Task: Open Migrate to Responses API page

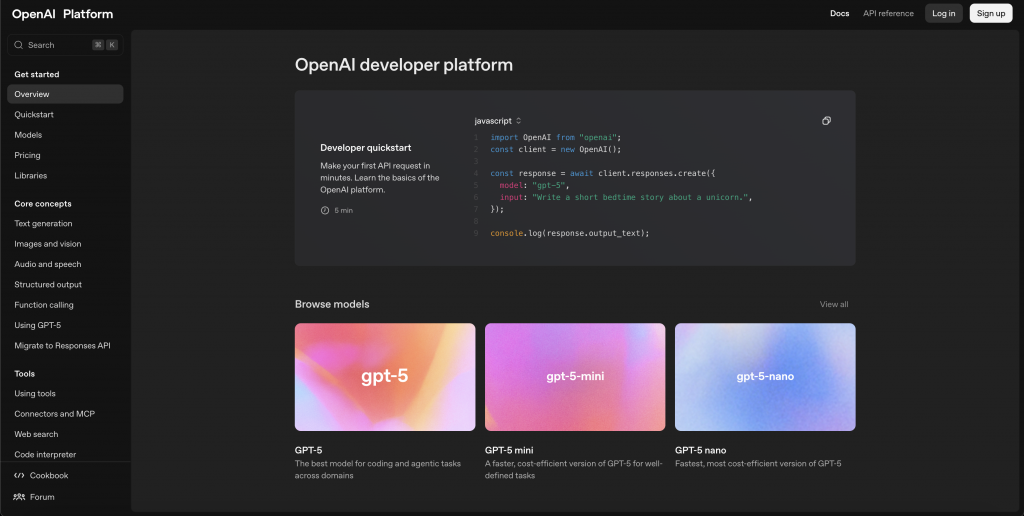Action: 63,345
